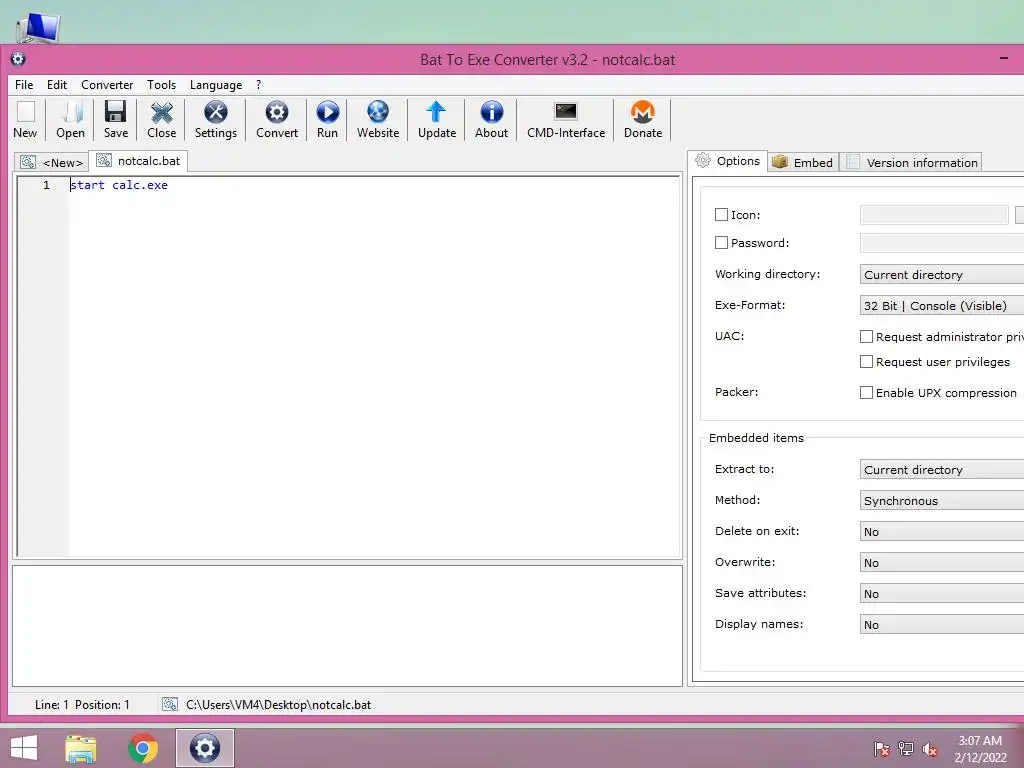Viewport: 1024px width, 768px height.
Task: Click the status bar path C:\Users\VM4\Desktop\notcalc.bat
Action: tap(278, 705)
